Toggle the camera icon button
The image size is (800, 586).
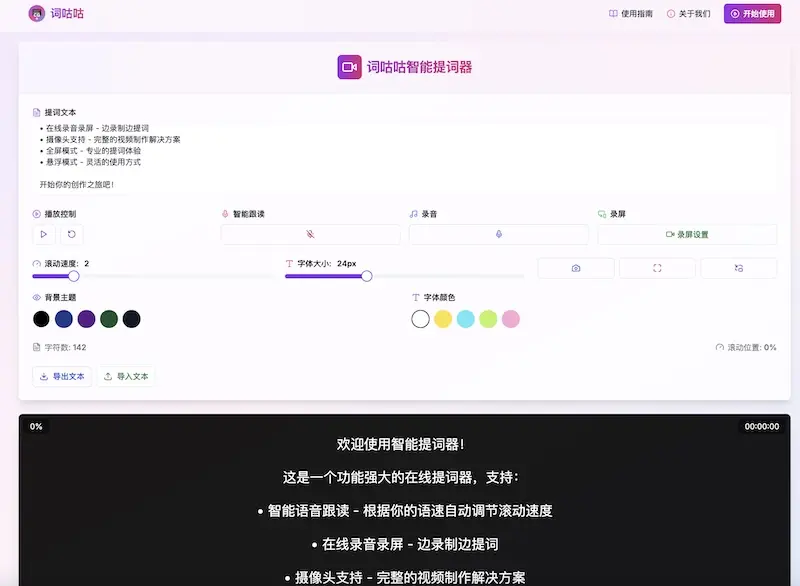click(576, 268)
